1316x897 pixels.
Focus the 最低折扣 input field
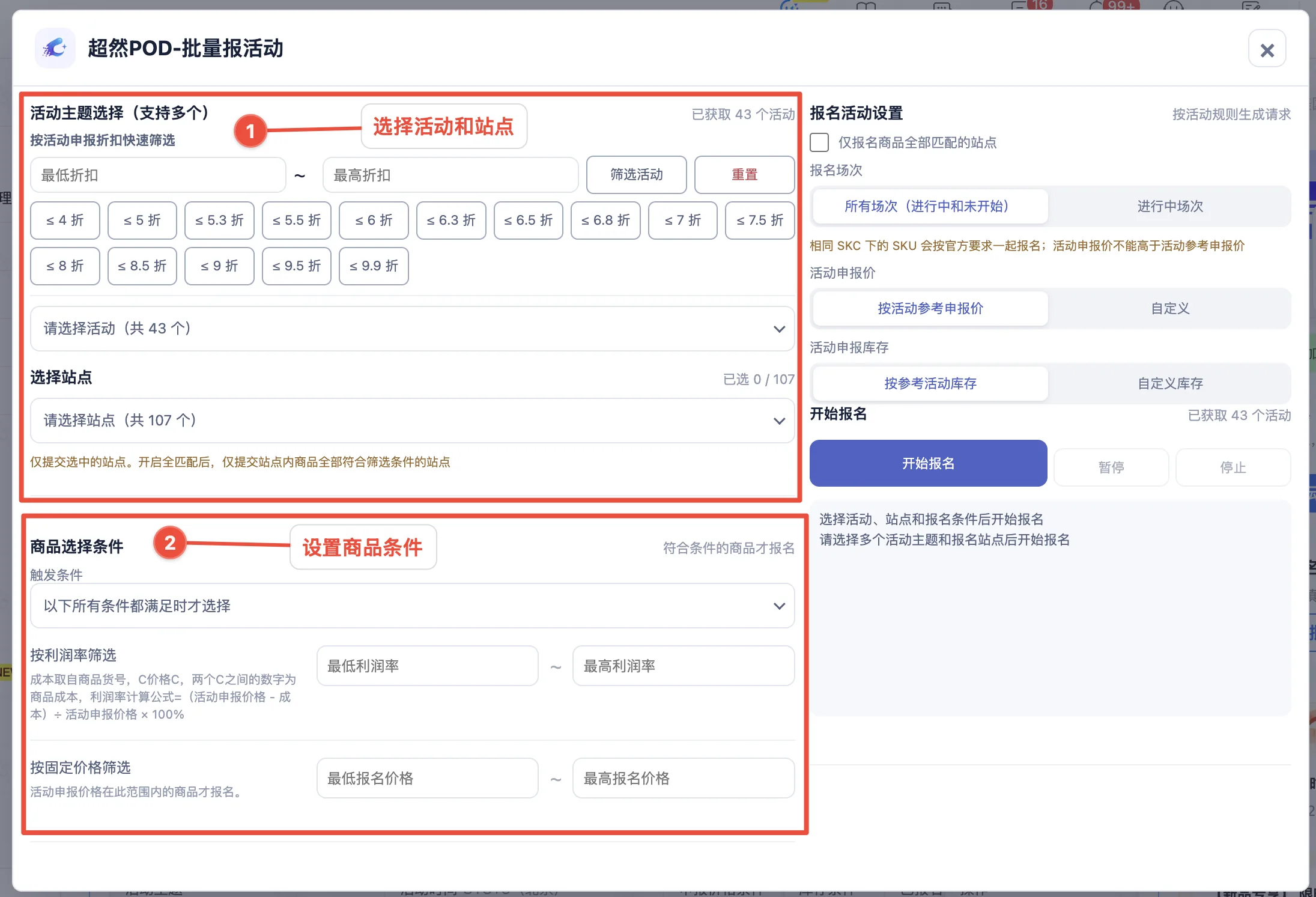(158, 175)
